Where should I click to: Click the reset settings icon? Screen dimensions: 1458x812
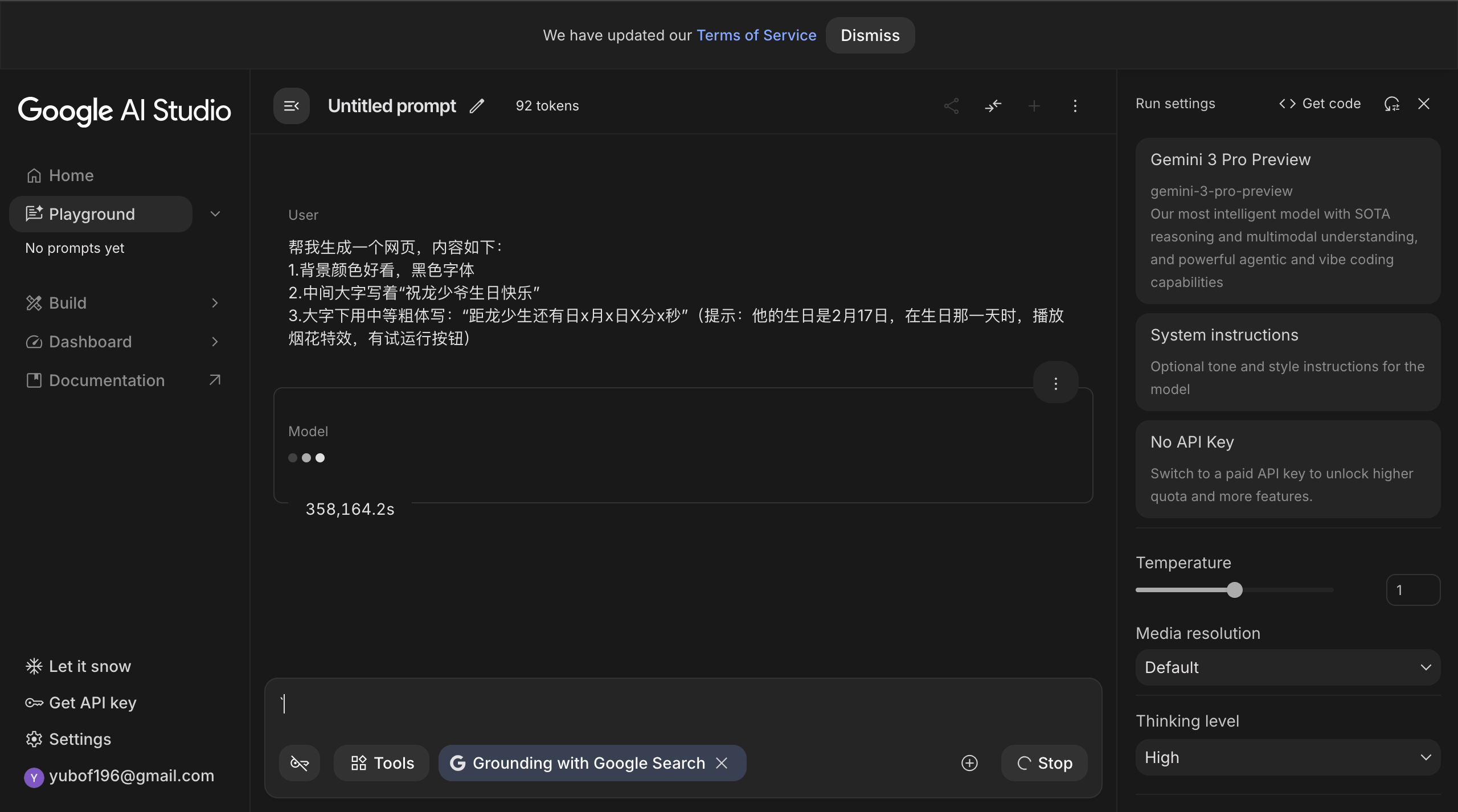tap(1391, 104)
